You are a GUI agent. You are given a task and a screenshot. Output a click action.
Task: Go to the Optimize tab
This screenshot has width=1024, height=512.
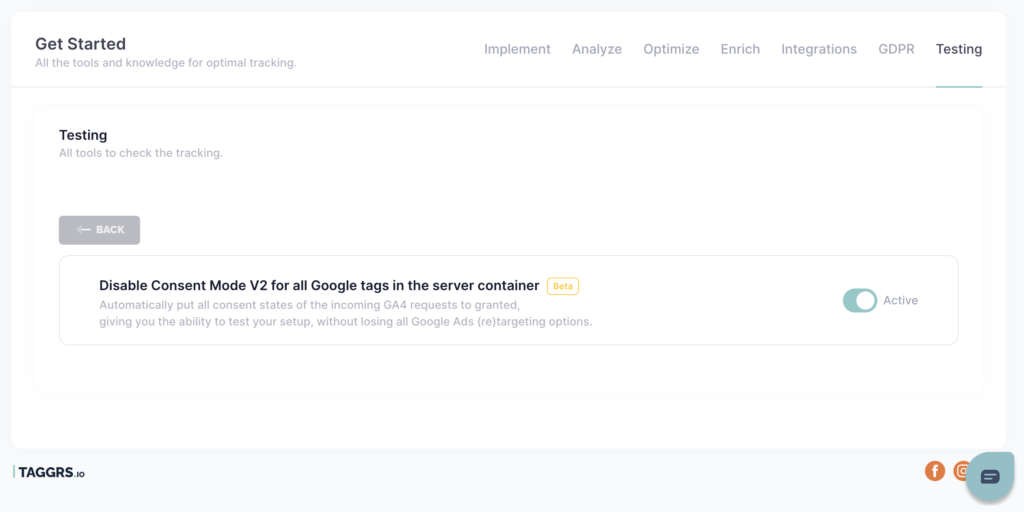[x=671, y=49]
